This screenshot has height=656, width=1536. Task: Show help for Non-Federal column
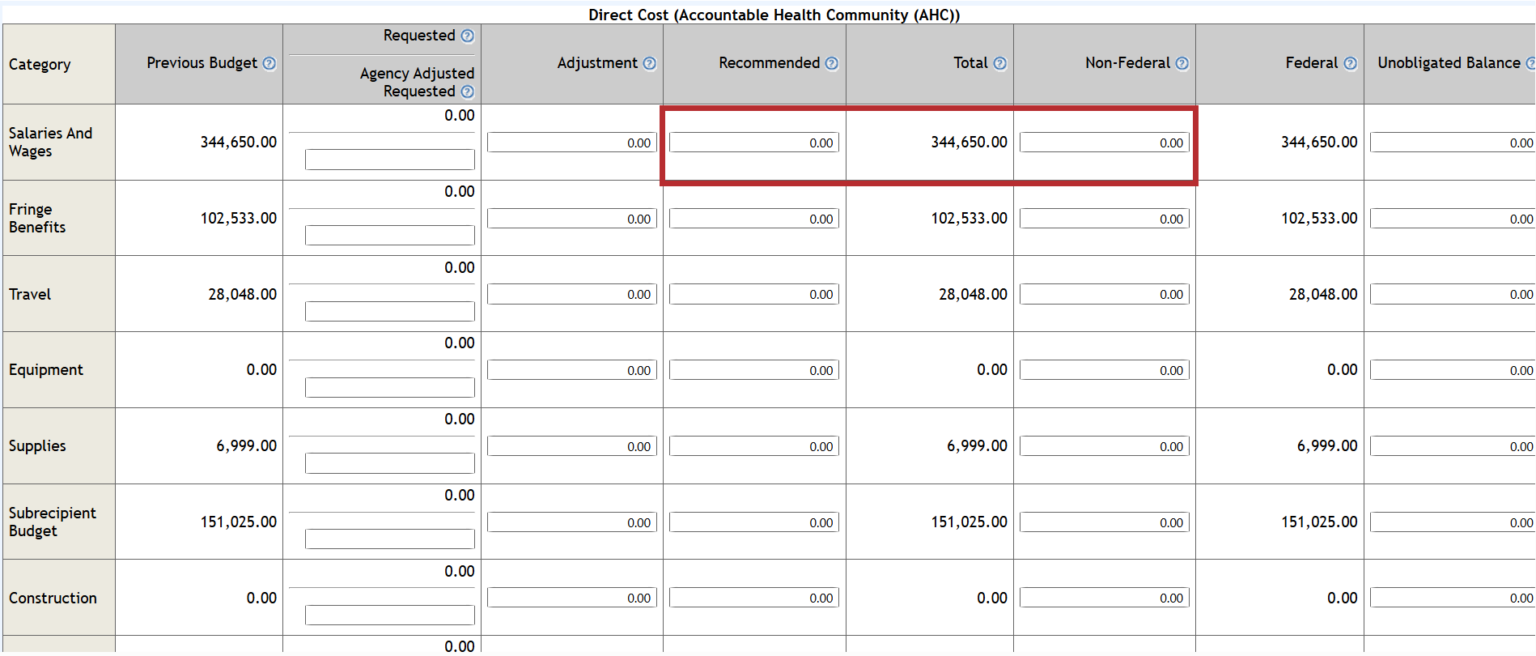(x=1182, y=64)
